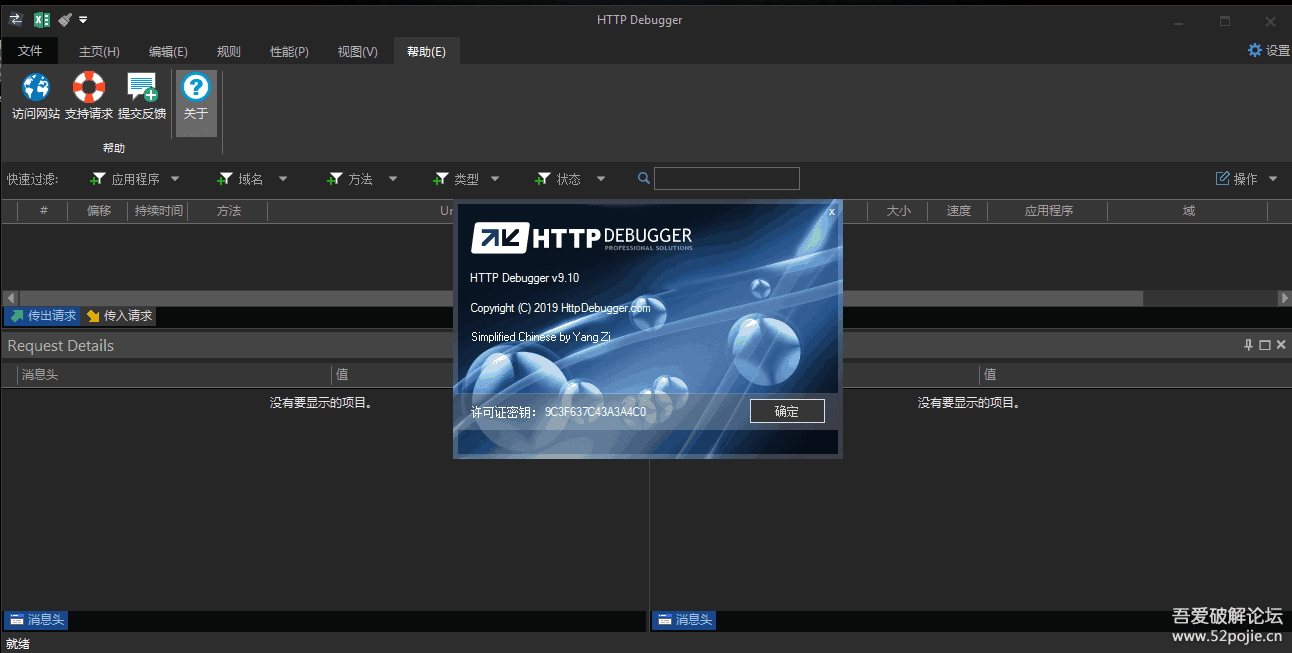Click the Submit Feedback (提交反馈) icon
Screen dimensions: 1292x653
click(142, 97)
